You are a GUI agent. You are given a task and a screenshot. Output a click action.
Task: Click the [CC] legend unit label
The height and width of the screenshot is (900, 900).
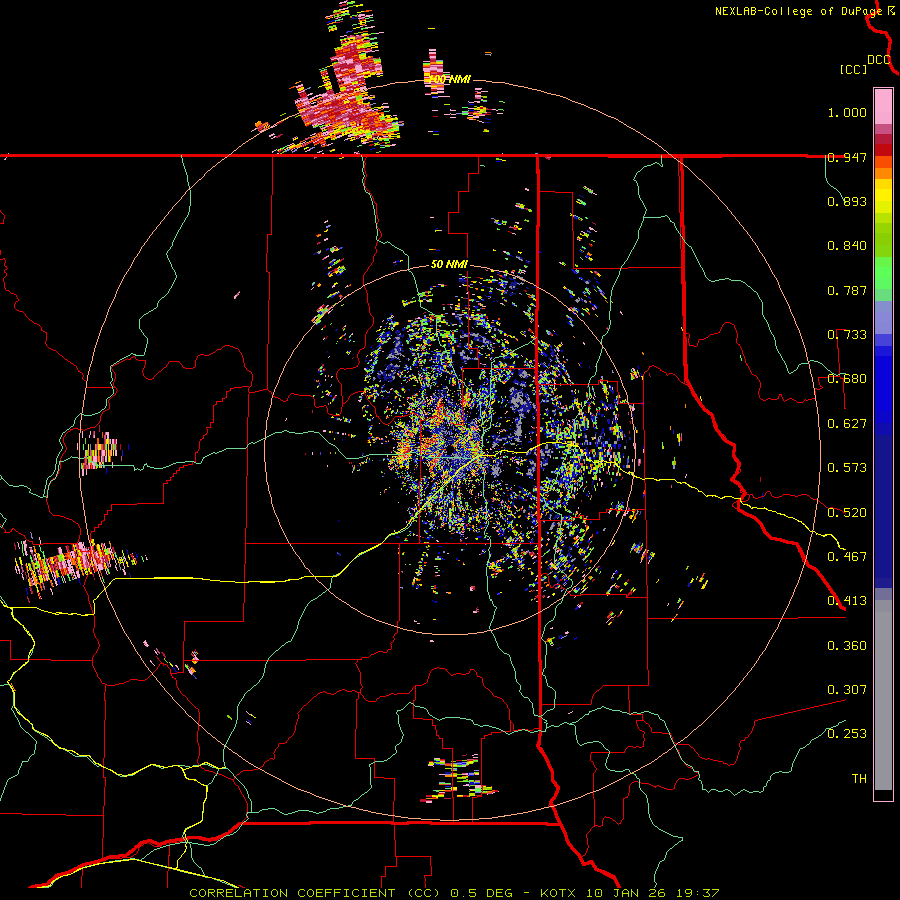[x=854, y=69]
